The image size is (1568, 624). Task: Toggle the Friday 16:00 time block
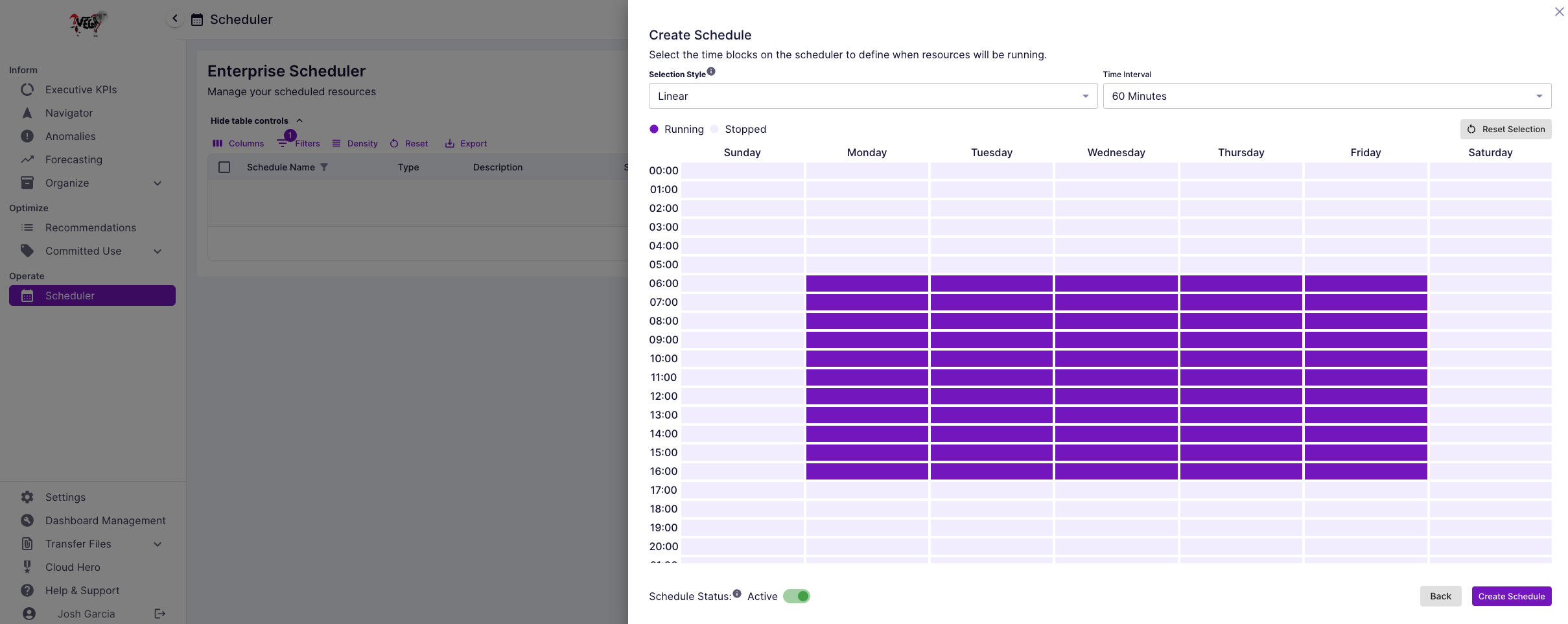click(1366, 471)
